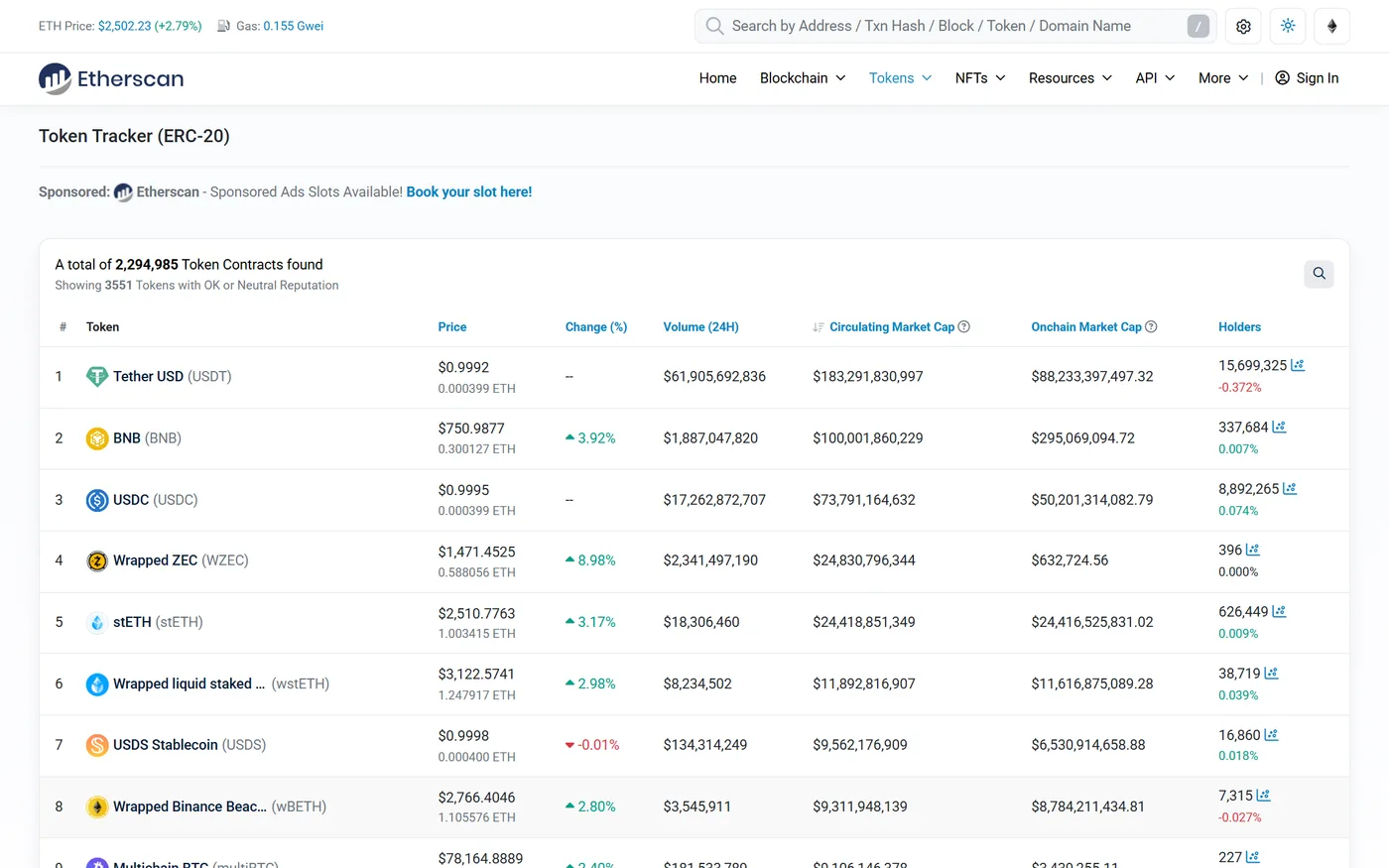Screen dimensions: 1389x868
Task: Expand the Tokens dropdown menu
Action: coord(901,78)
